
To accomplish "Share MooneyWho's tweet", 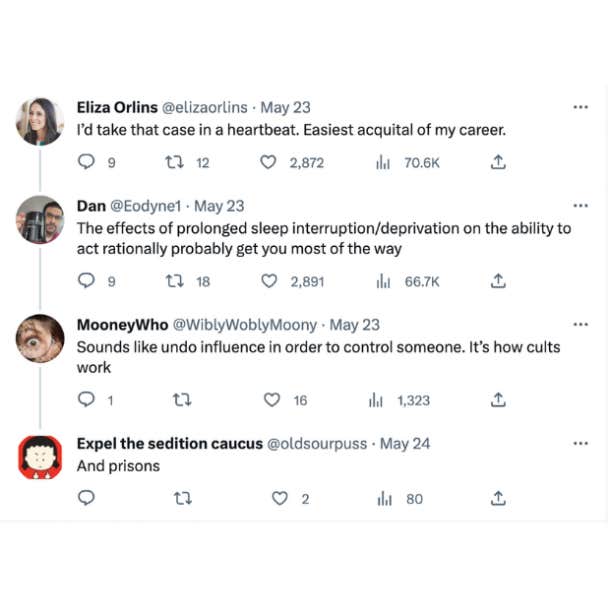I will point(498,400).
